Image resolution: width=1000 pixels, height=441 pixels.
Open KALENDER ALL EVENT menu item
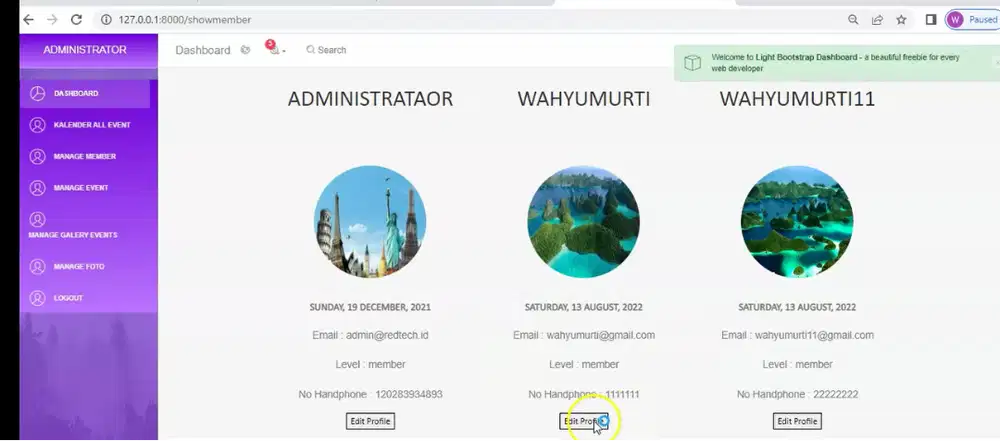pos(92,125)
